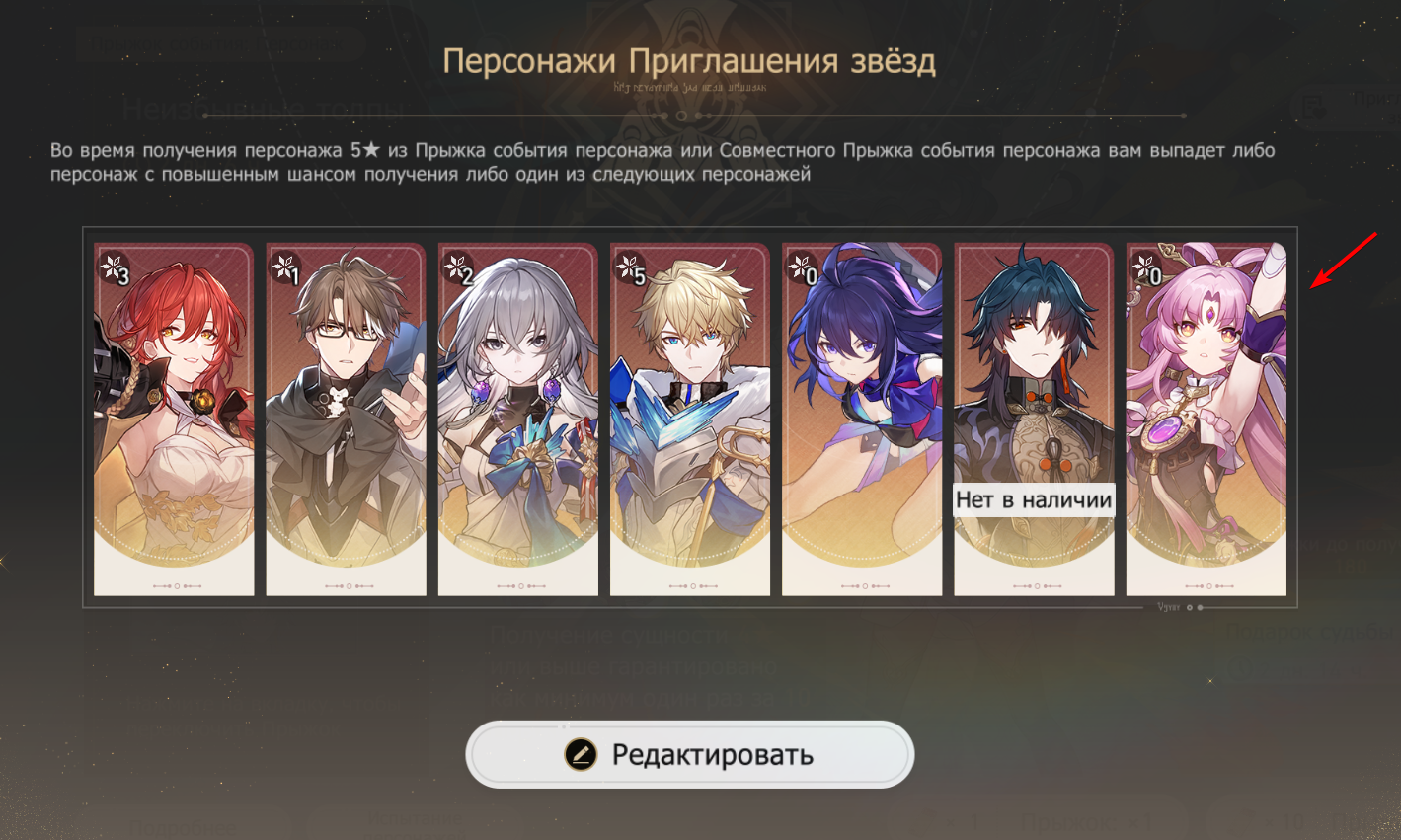Viewport: 1401px width, 840px height.
Task: Click the 0 eidolon badge on Seele's card
Action: 803,268
